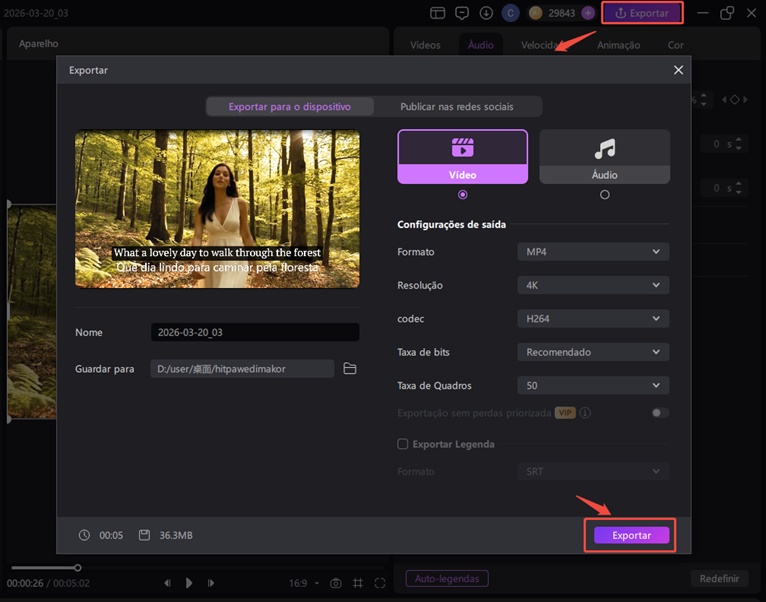Close the Exportar dialog with X
The height and width of the screenshot is (602, 766).
678,70
